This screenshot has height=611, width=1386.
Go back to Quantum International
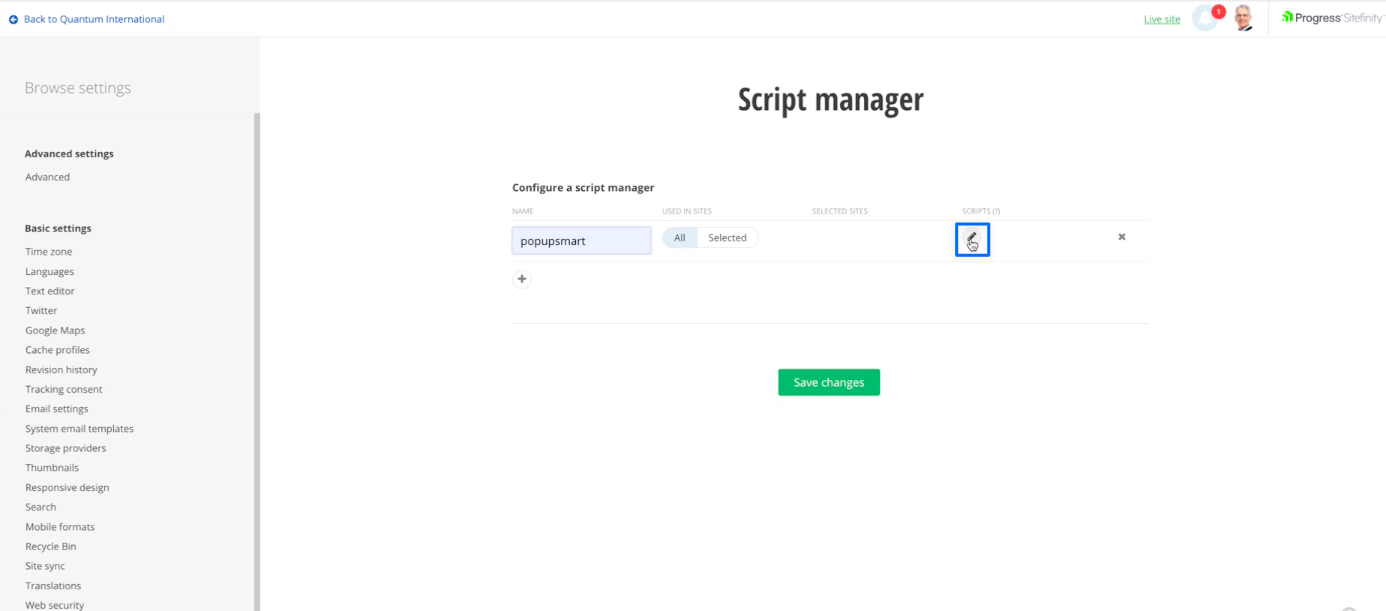point(86,19)
